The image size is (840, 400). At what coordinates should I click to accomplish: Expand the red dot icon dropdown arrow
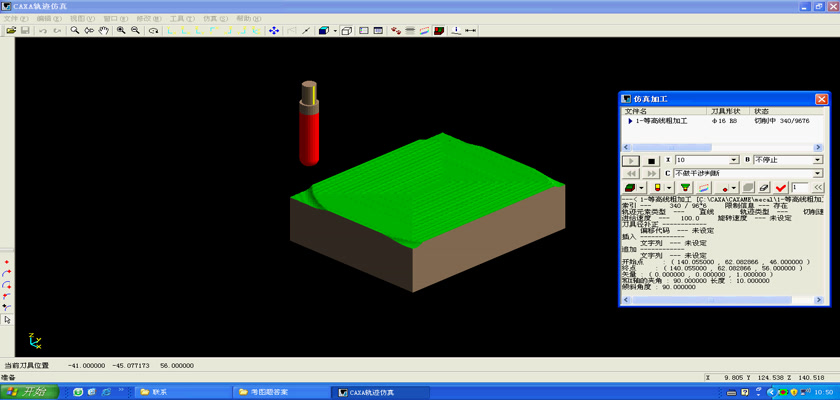click(x=734, y=188)
